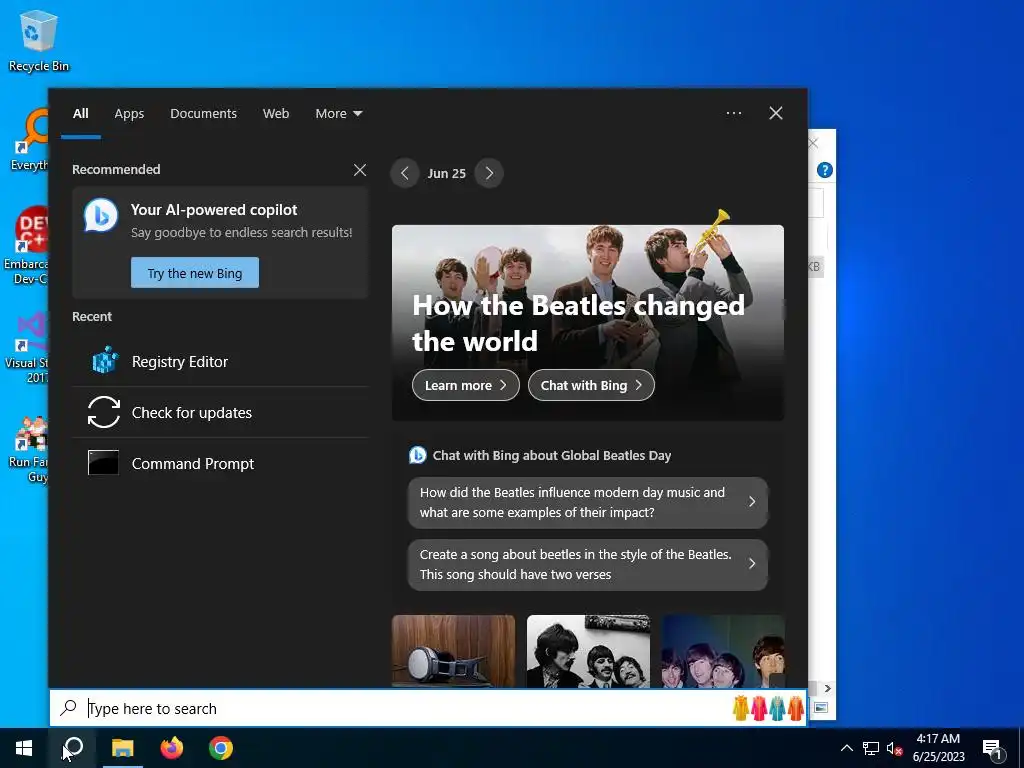Click the Windows Start button

(24, 748)
